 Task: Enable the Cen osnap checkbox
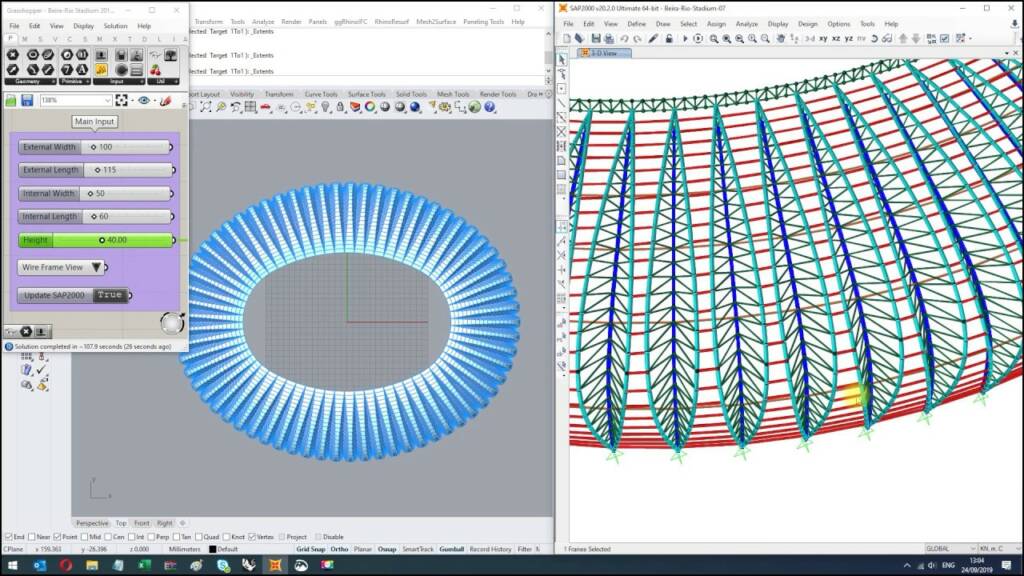click(x=108, y=537)
